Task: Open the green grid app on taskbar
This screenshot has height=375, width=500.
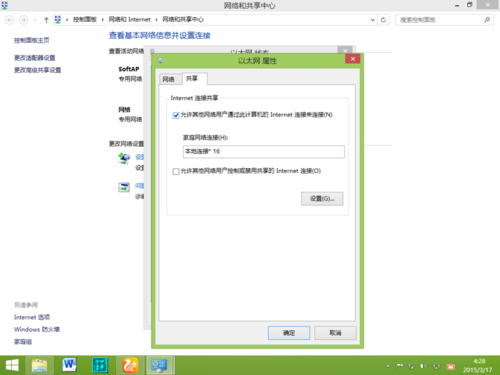Action: point(100,365)
